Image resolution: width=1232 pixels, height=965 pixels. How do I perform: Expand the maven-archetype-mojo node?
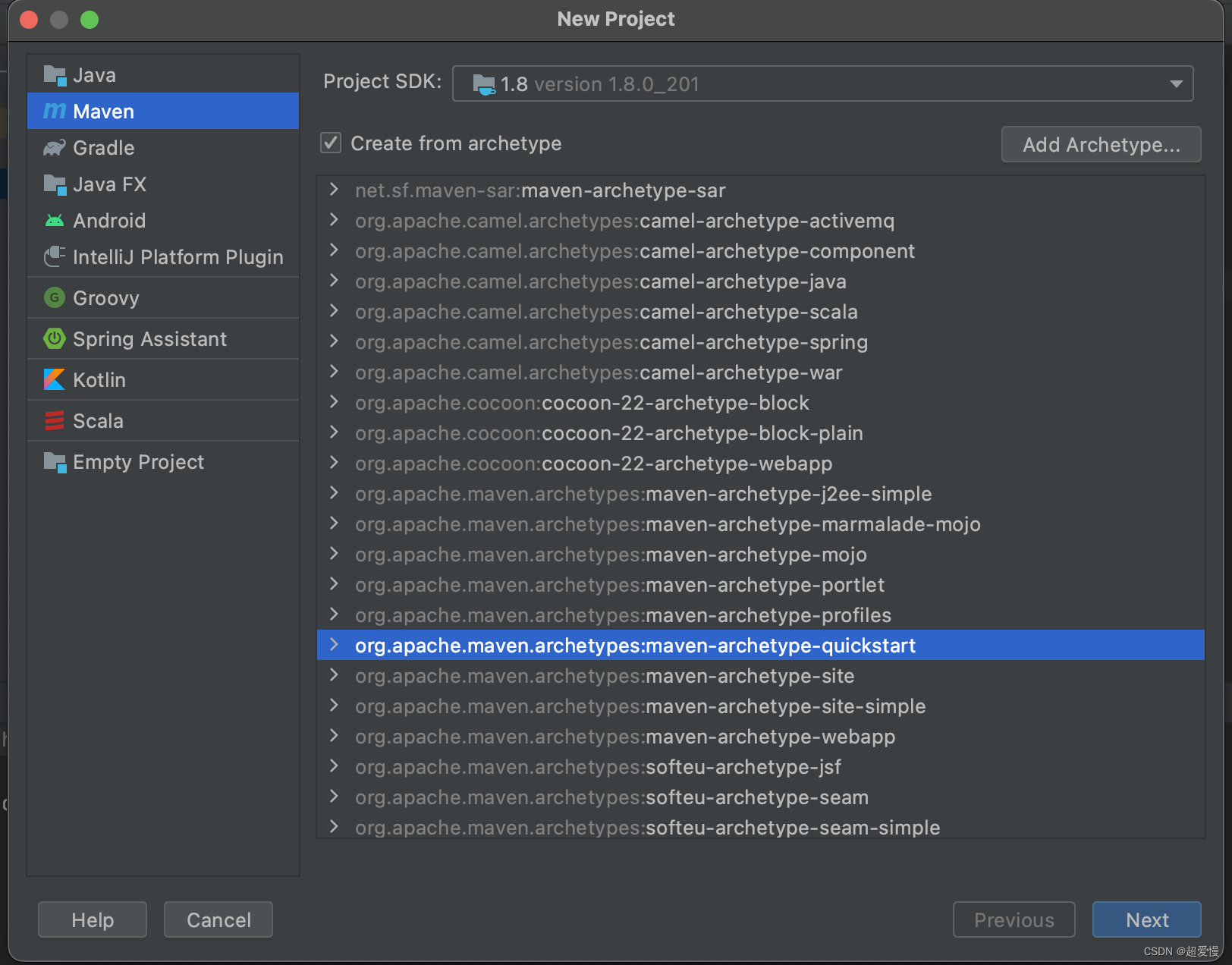[x=334, y=554]
